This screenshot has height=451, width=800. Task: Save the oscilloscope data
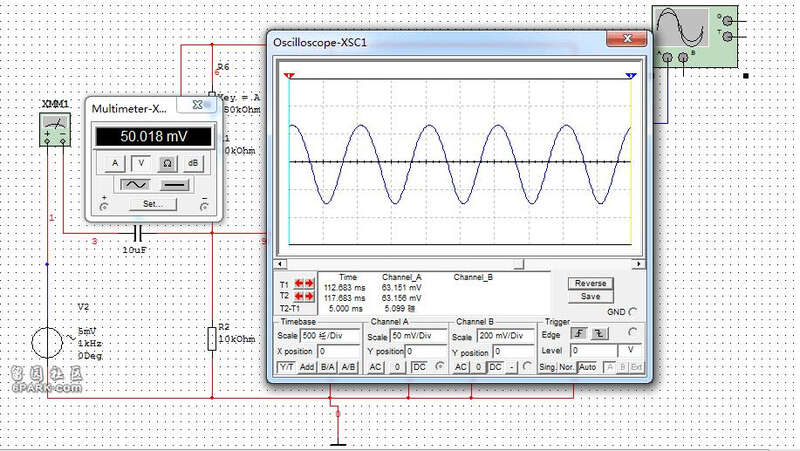pyautogui.click(x=590, y=296)
